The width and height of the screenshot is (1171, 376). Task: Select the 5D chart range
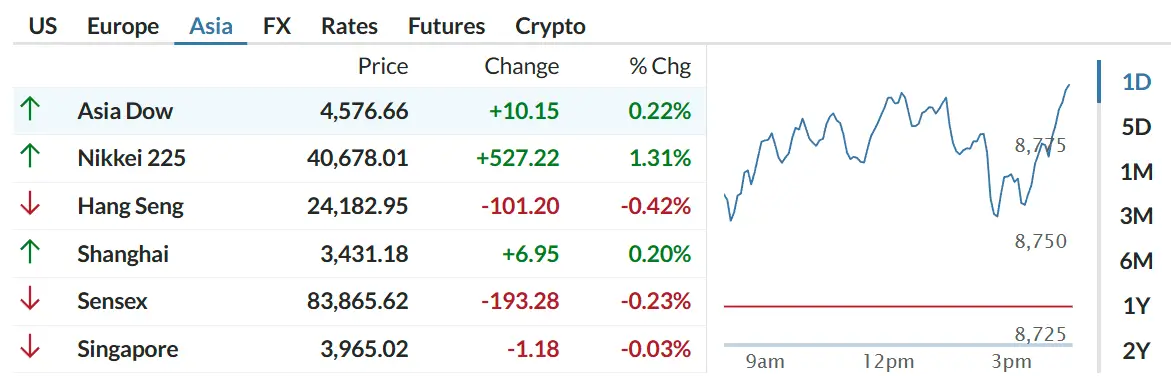[x=1137, y=128]
